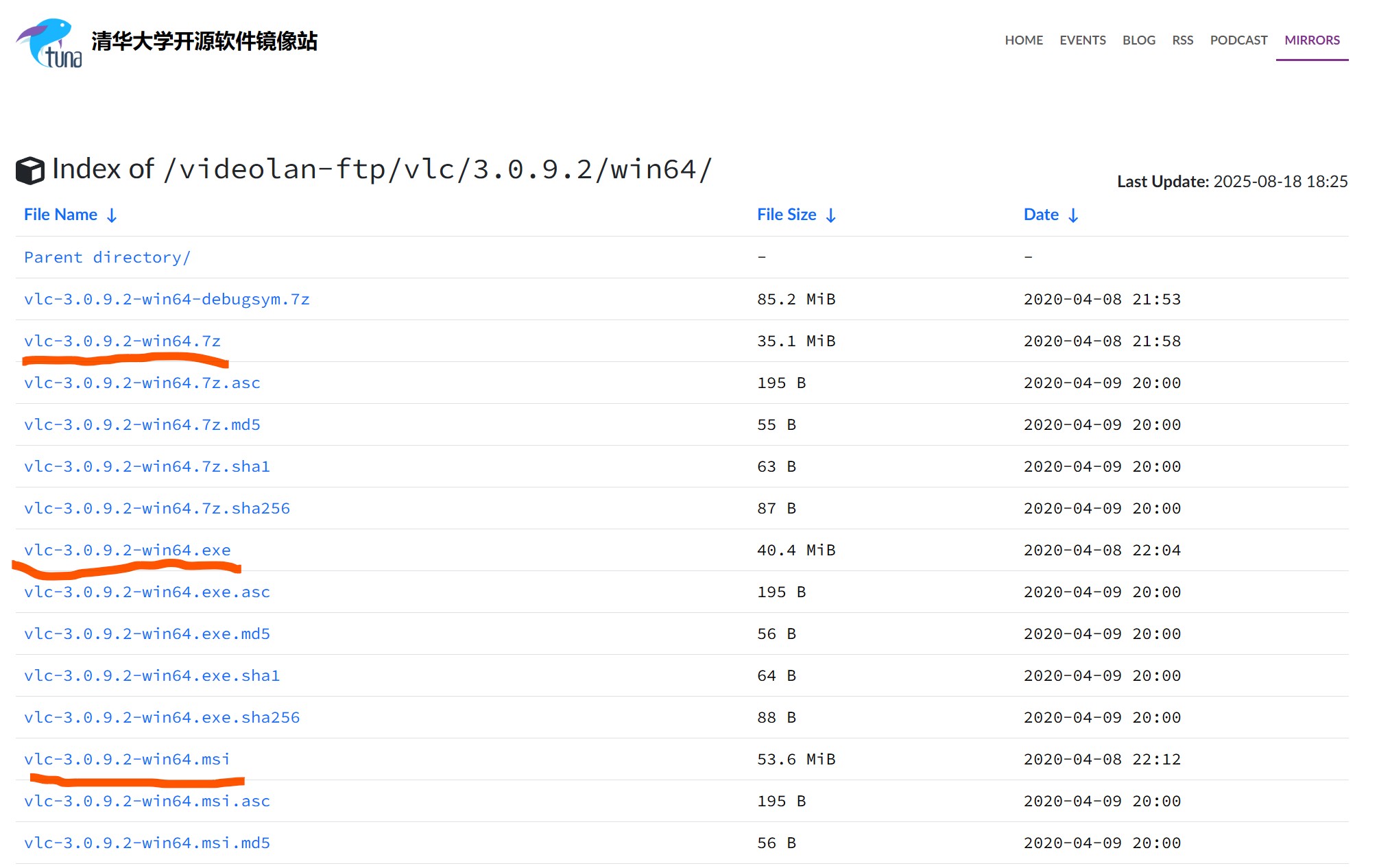Open vlc-3.0.9.2-win64.exe.asc signature

pyautogui.click(x=147, y=592)
